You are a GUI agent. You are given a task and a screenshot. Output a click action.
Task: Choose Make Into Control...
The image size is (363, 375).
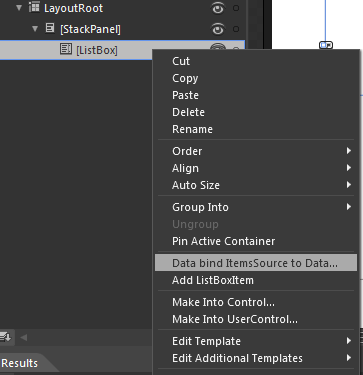(x=256, y=302)
